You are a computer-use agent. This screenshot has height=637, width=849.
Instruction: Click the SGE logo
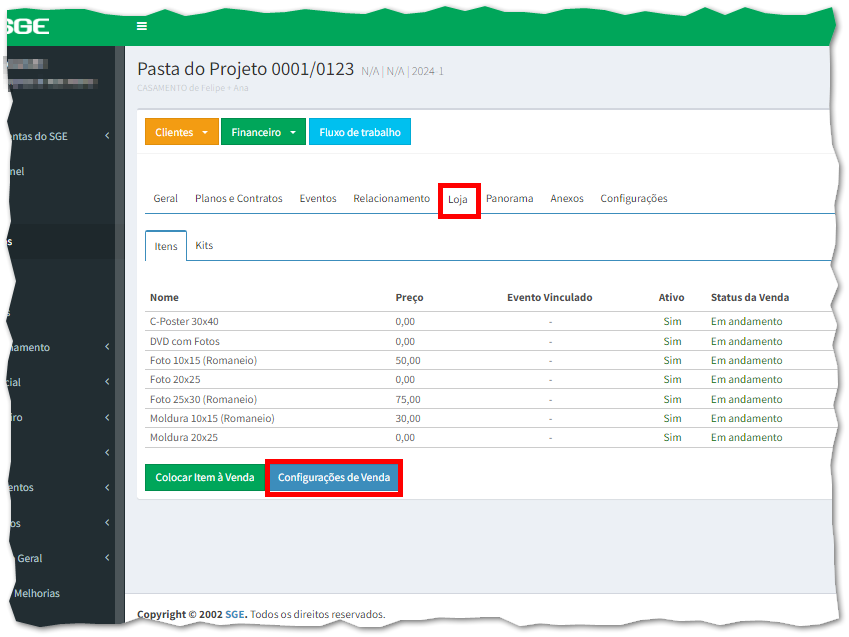(28, 26)
